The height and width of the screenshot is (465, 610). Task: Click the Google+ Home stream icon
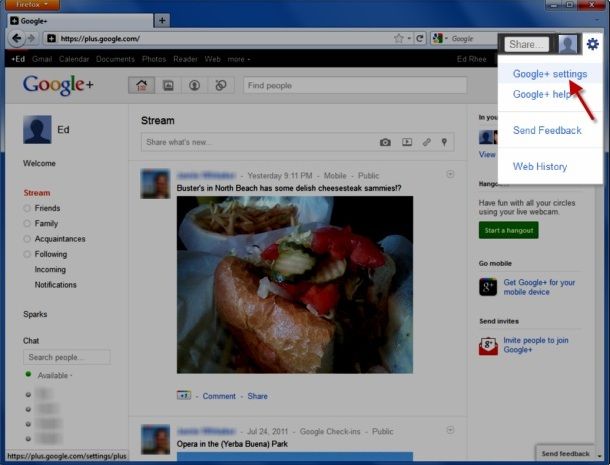142,85
